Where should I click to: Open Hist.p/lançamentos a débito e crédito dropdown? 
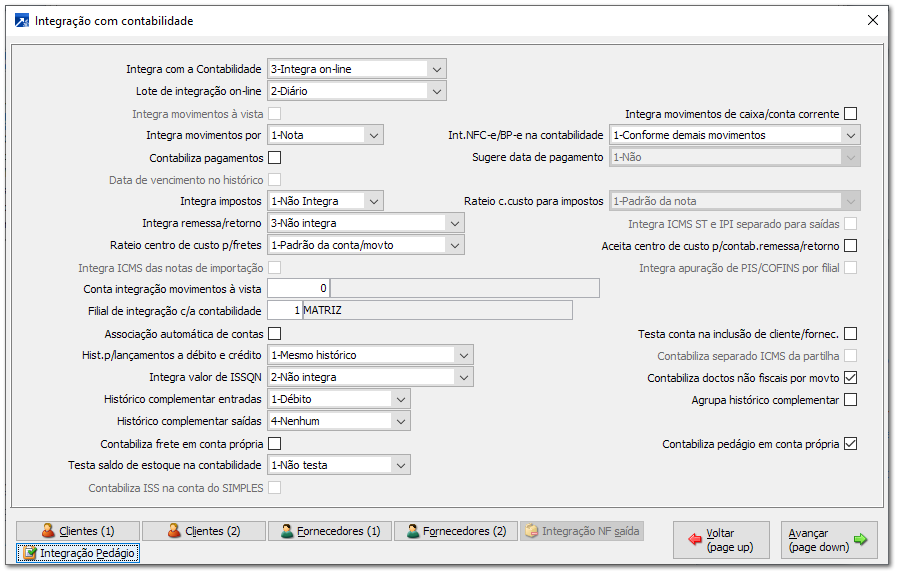click(464, 355)
